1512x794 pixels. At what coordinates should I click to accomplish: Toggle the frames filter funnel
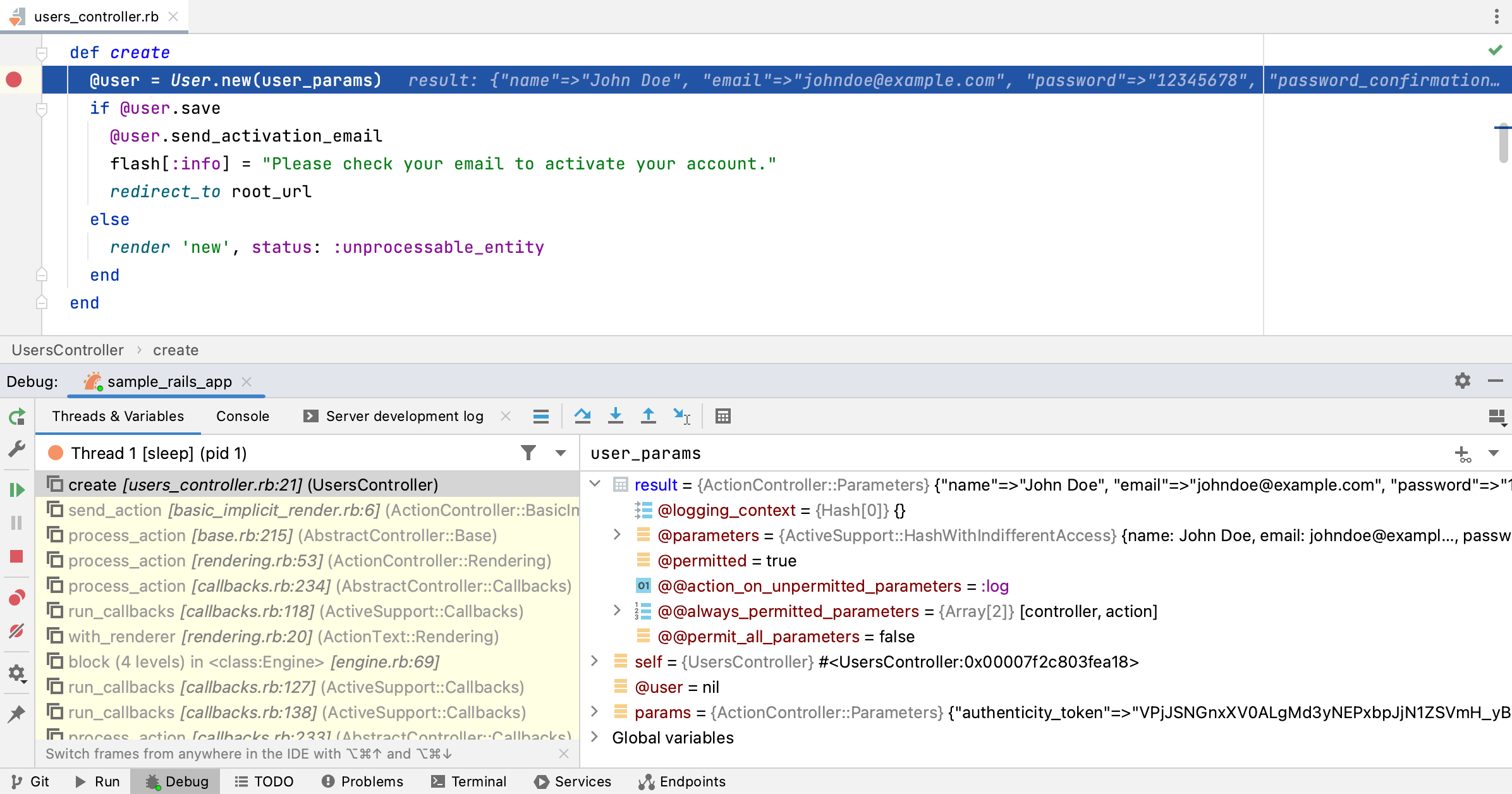528,453
